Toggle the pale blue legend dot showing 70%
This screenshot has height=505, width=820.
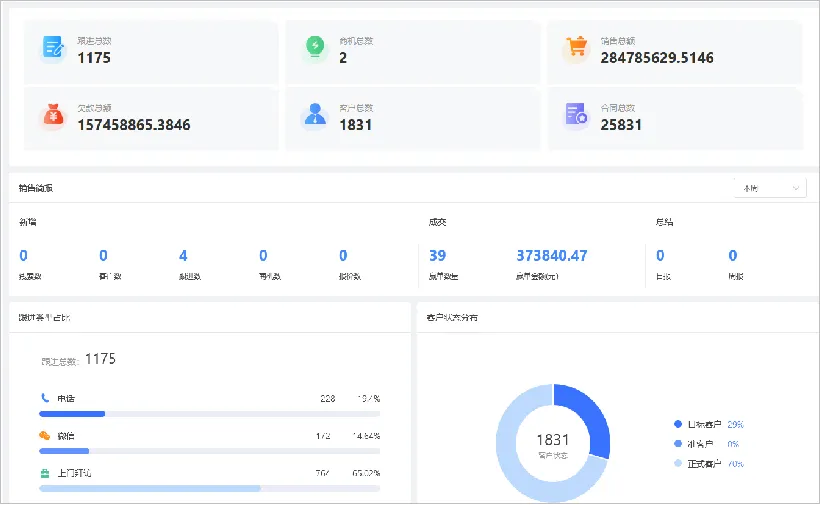pyautogui.click(x=678, y=463)
